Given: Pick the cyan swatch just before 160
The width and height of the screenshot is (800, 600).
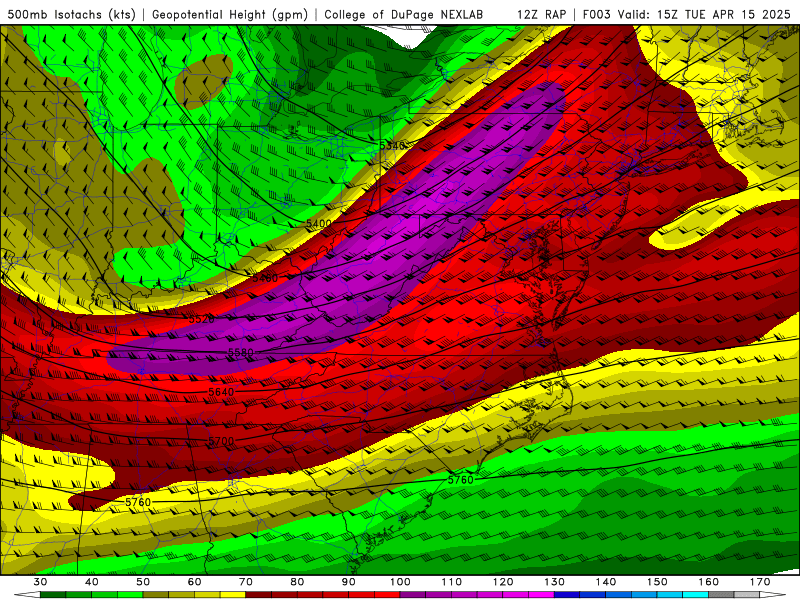Looking at the screenshot, I should (x=695, y=594).
